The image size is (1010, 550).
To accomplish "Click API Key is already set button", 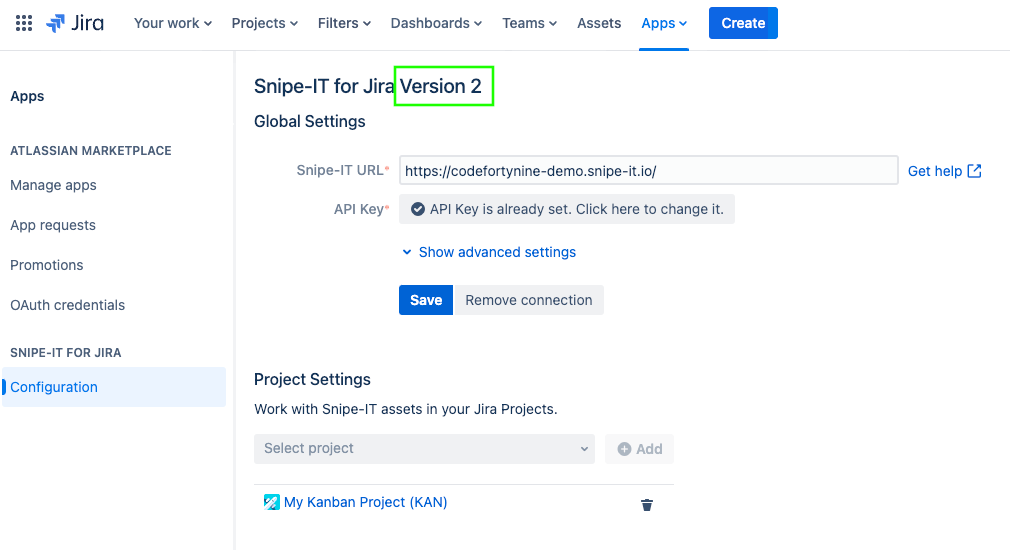I will 567,209.
